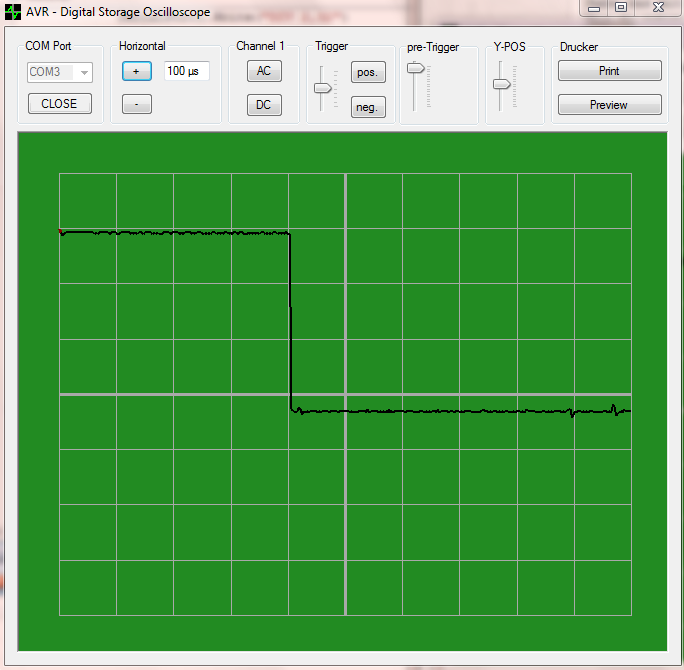Viewport: 684px width, 670px height.
Task: Set trigger to neg. edge
Action: tap(368, 107)
